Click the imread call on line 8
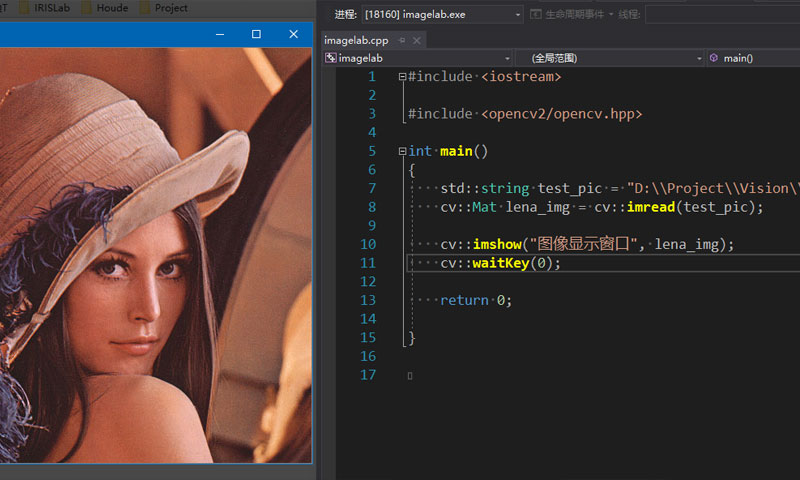 651,207
